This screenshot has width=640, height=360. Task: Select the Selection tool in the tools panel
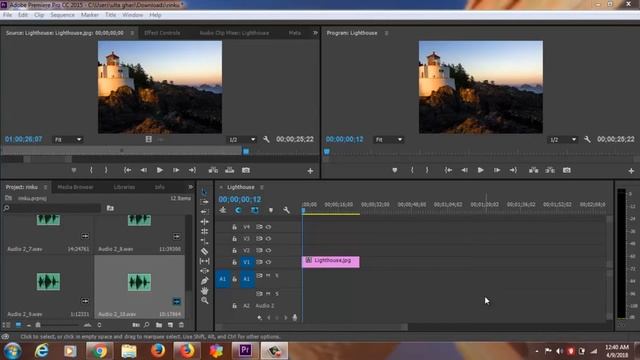(x=204, y=192)
